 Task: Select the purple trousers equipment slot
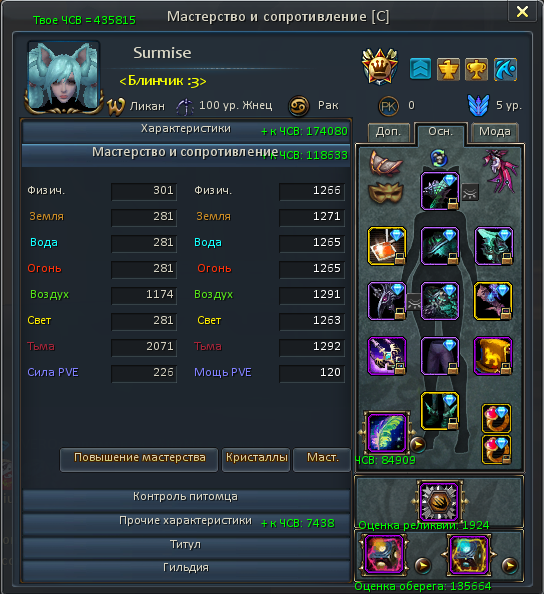439,356
